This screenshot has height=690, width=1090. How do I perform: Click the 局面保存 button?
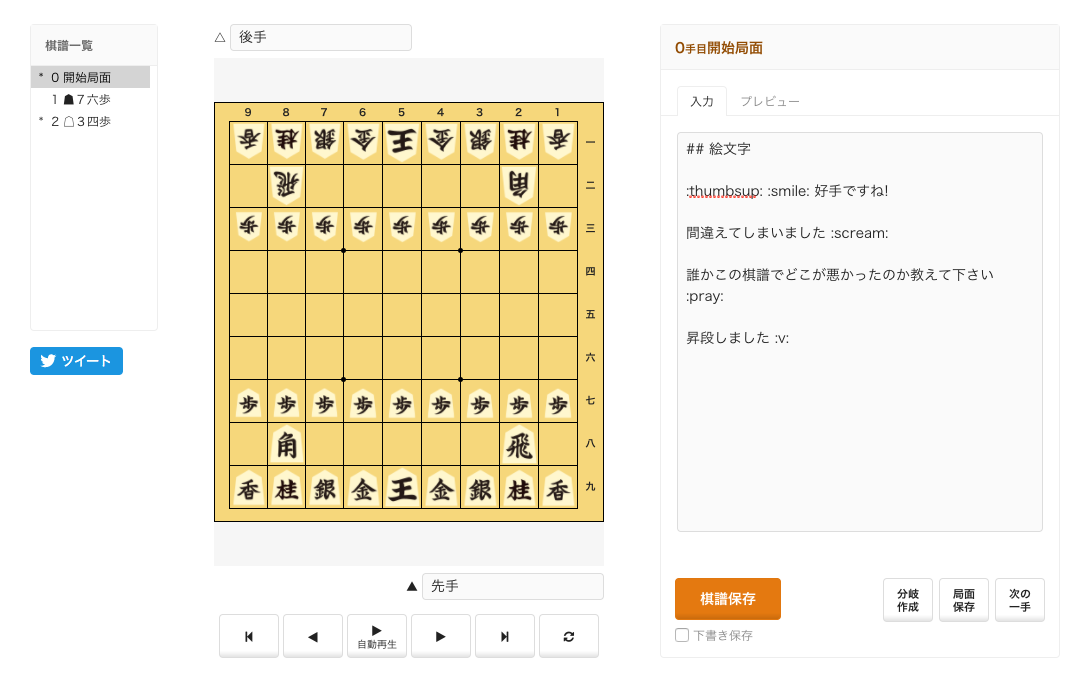(964, 600)
